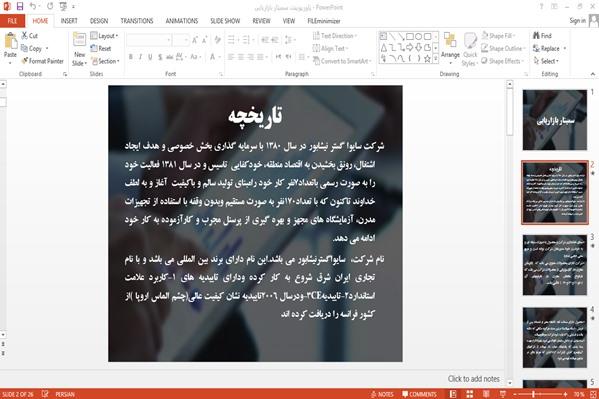Click the Save icon in quick access toolbar
599x399 pixels.
tap(19, 6)
